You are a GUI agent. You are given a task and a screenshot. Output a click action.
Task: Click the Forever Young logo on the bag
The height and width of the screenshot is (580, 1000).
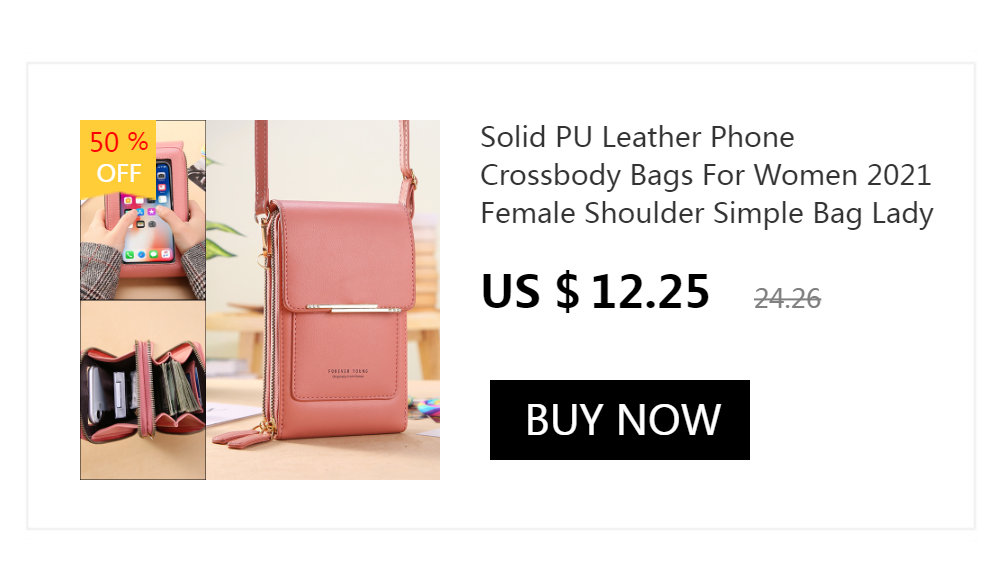348,373
